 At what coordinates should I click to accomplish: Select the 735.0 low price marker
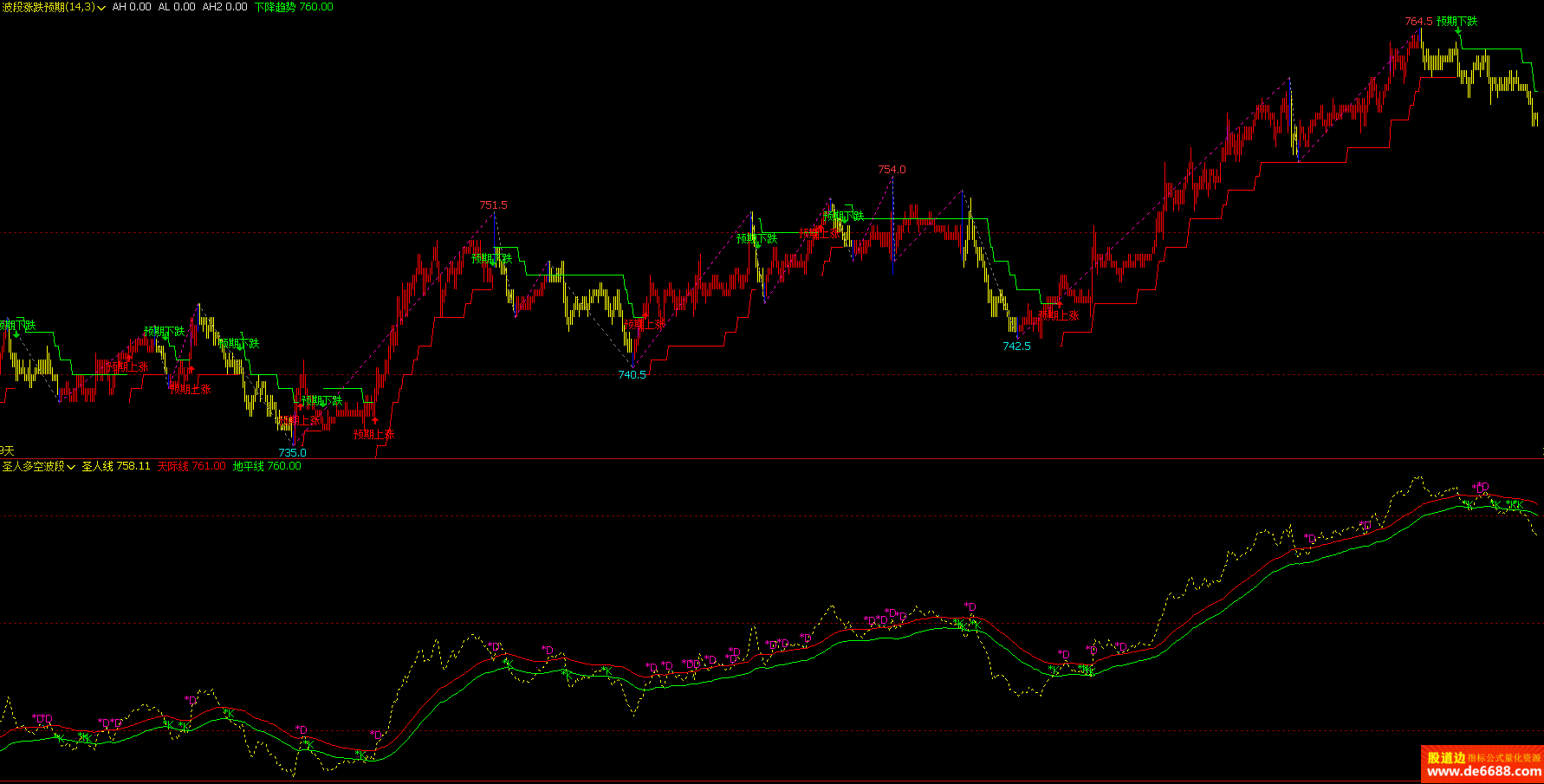click(x=292, y=452)
